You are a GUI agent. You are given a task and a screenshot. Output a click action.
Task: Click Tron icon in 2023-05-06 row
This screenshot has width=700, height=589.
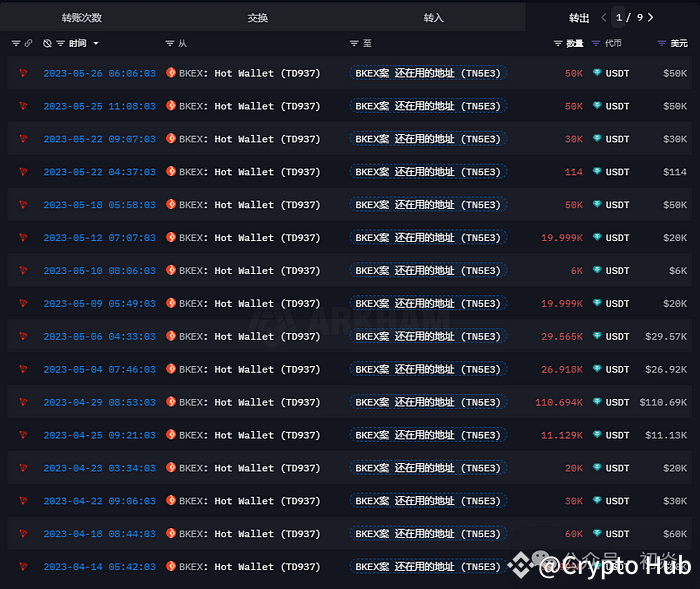[x=23, y=336]
